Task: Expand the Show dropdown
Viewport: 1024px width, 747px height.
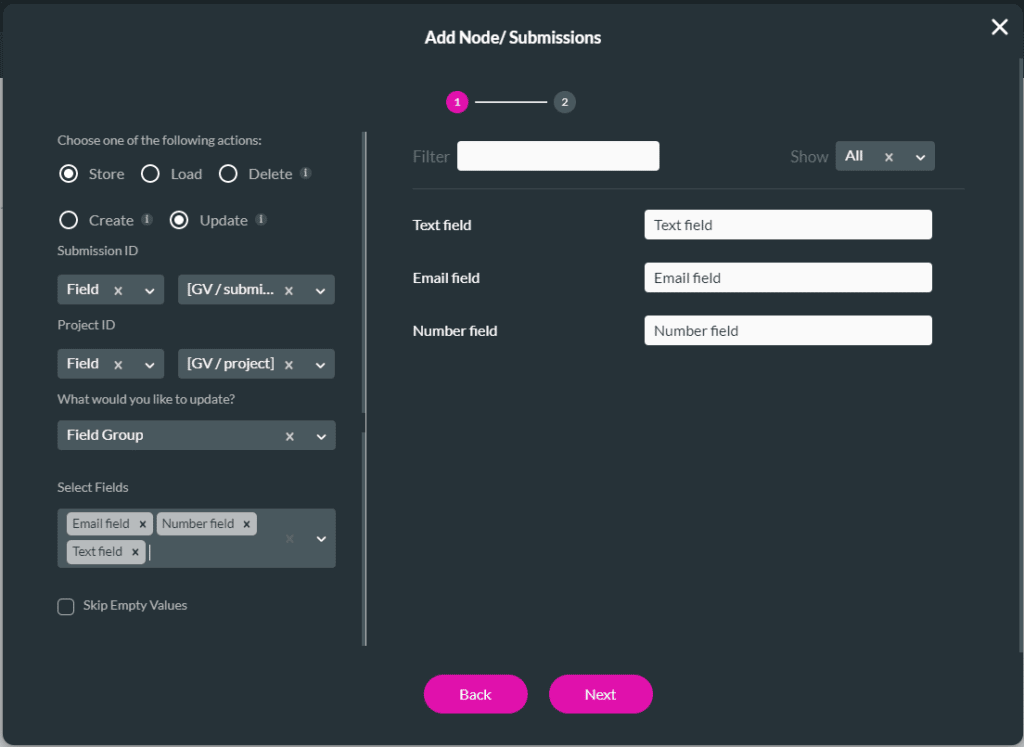Action: point(920,157)
